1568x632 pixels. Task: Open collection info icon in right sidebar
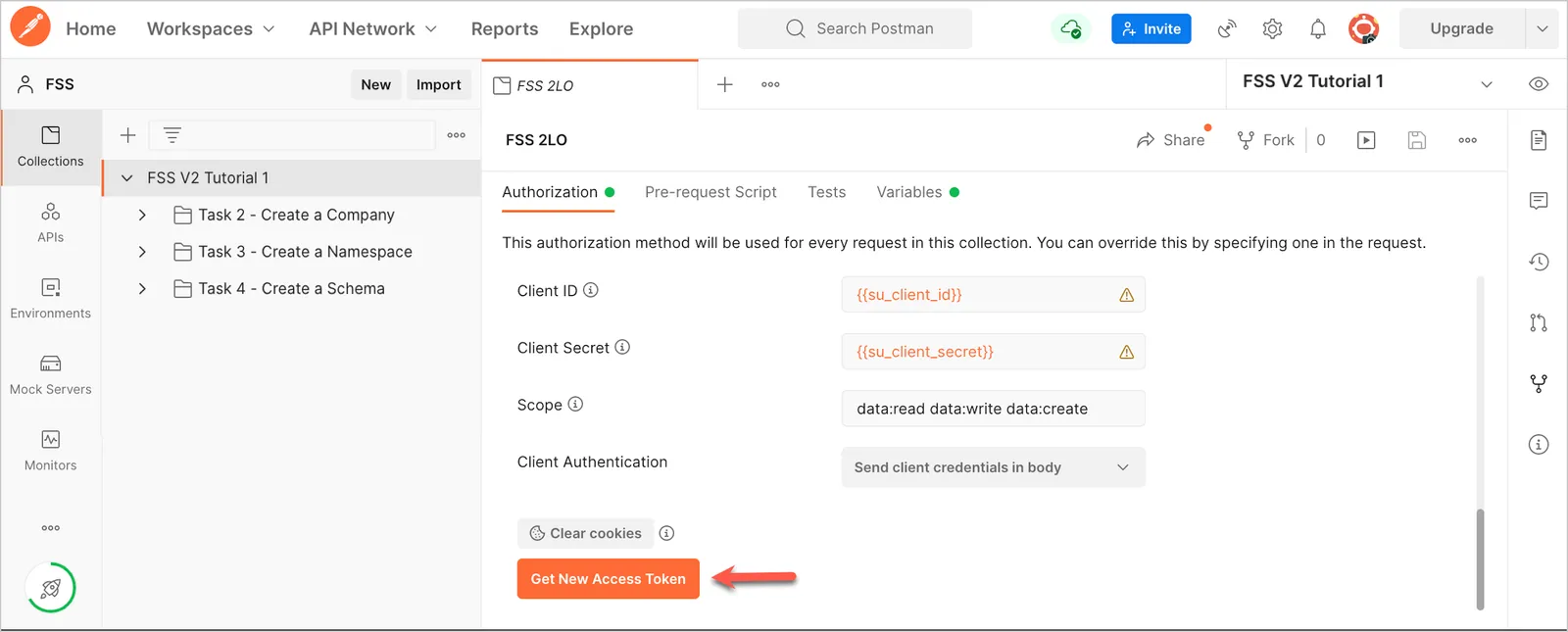(1539, 444)
